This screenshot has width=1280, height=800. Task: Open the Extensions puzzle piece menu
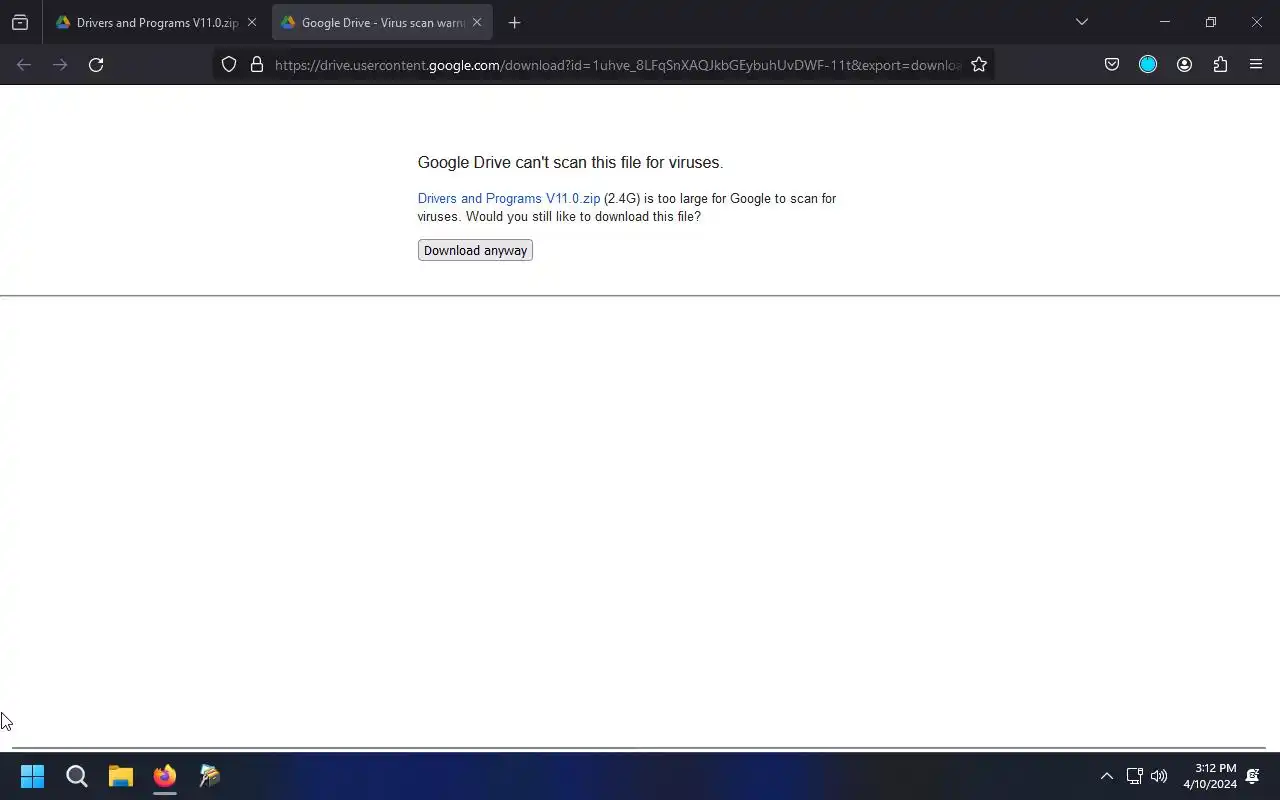(1220, 65)
